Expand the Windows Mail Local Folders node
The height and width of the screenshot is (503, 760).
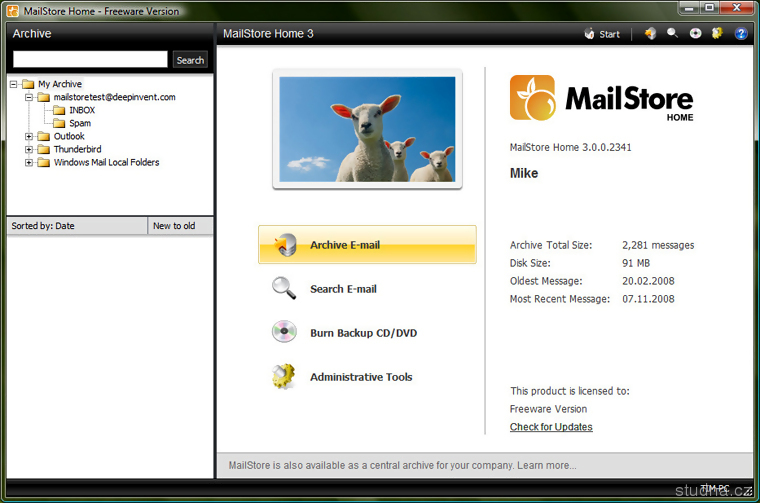(29, 163)
